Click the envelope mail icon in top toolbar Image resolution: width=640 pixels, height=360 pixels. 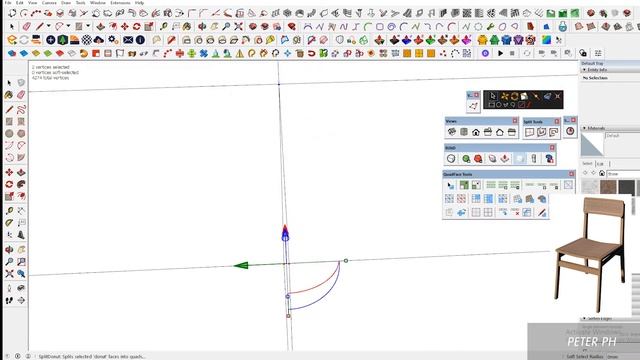128,40
